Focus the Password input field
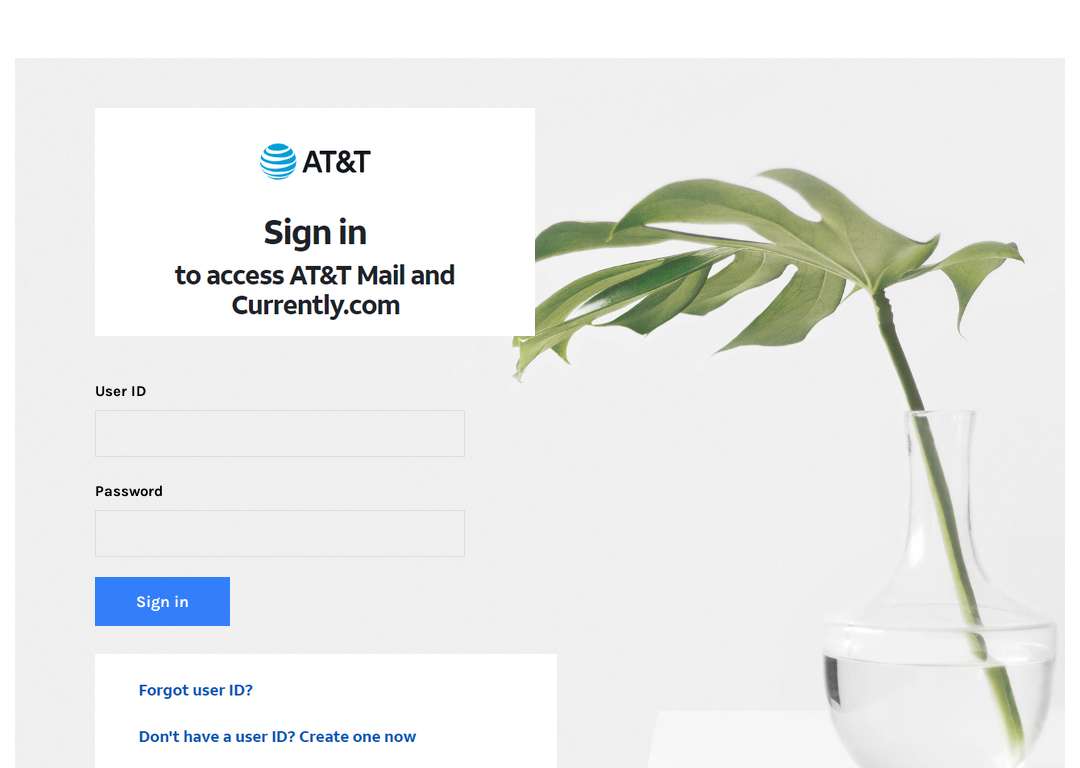The height and width of the screenshot is (768, 1080). [280, 533]
